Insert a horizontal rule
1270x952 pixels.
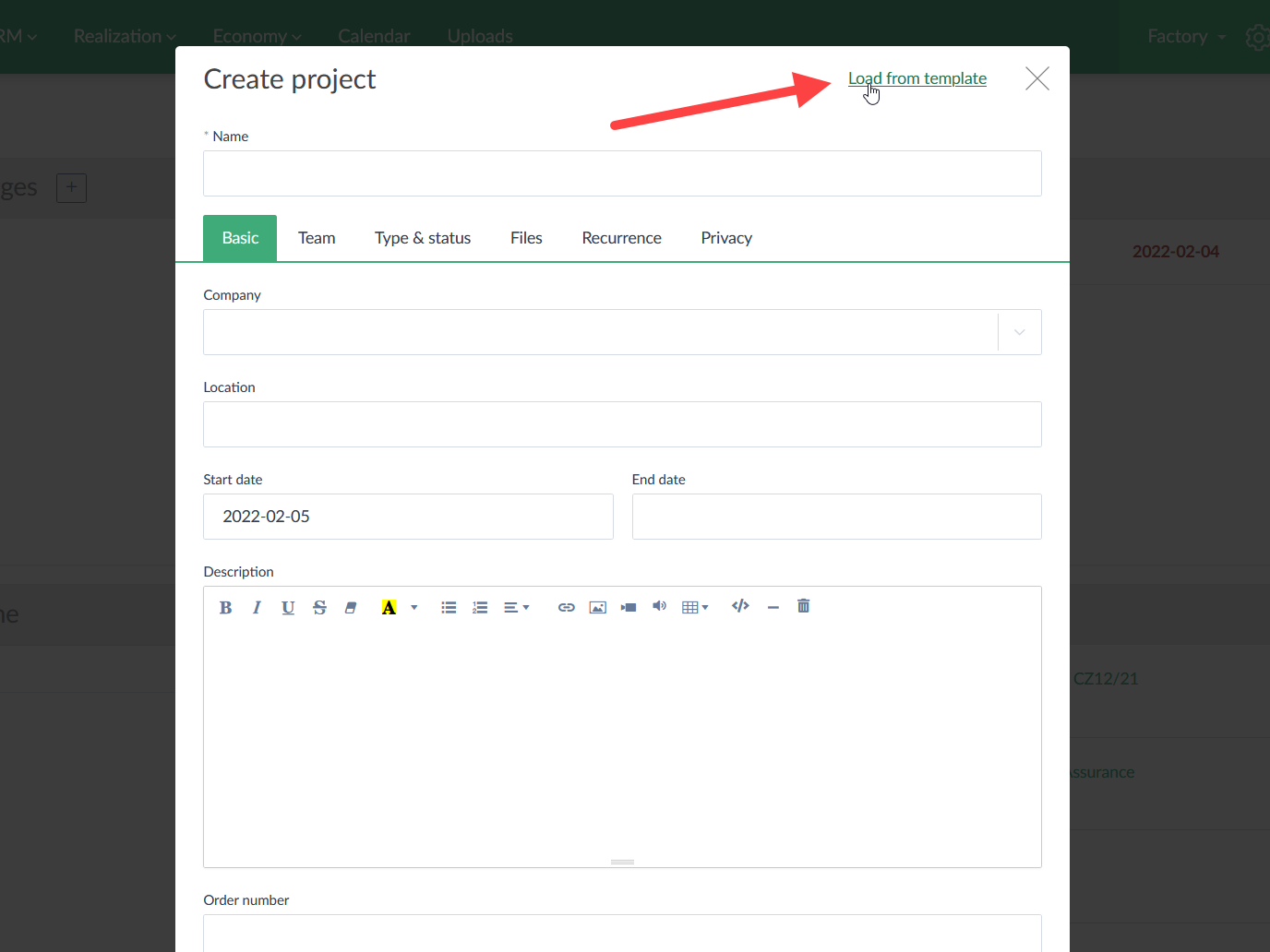point(773,607)
